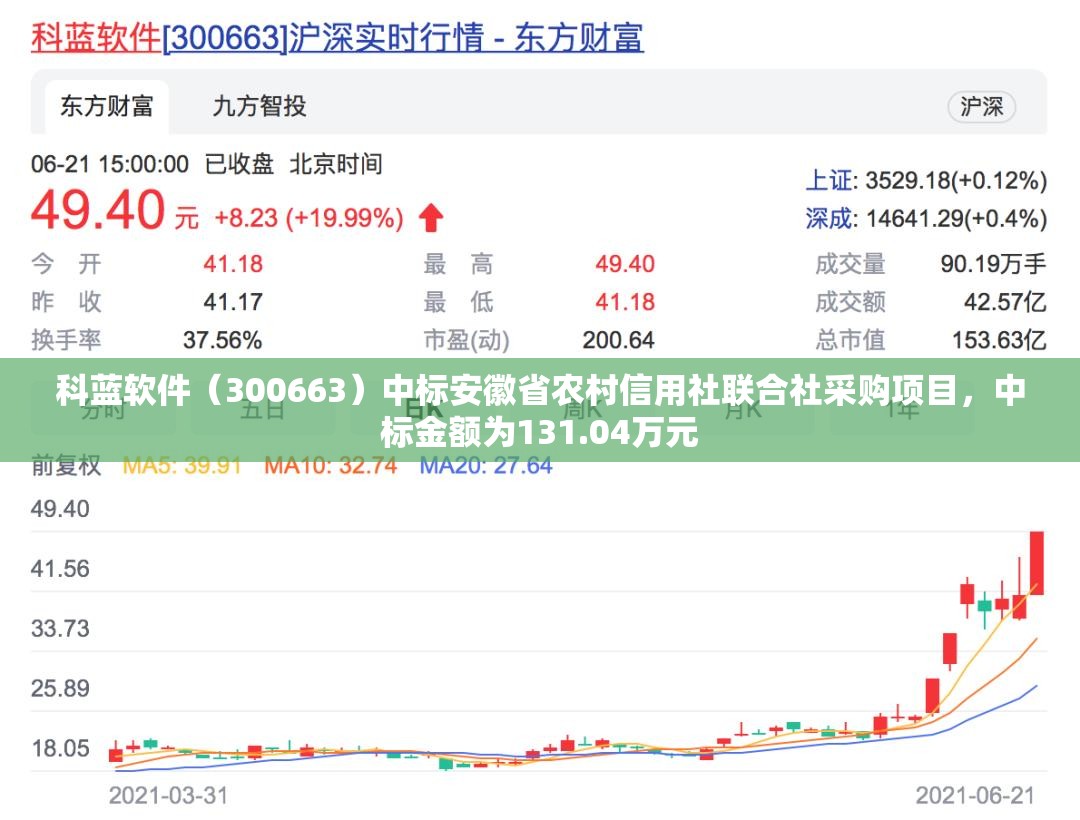The height and width of the screenshot is (820, 1080).
Task: Click the MA5: 39.91 indicator
Action: coord(182,465)
